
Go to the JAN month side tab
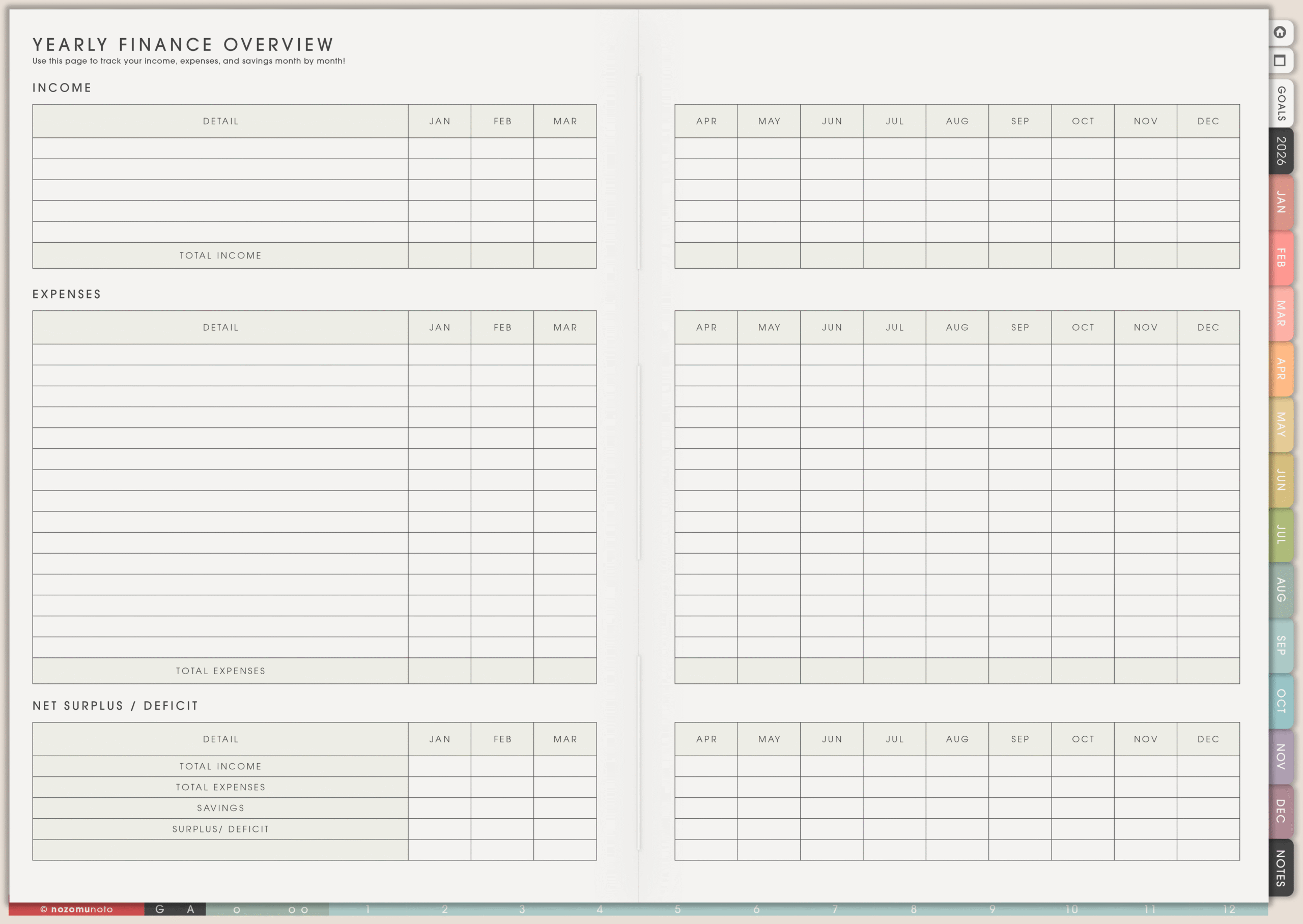click(x=1282, y=203)
